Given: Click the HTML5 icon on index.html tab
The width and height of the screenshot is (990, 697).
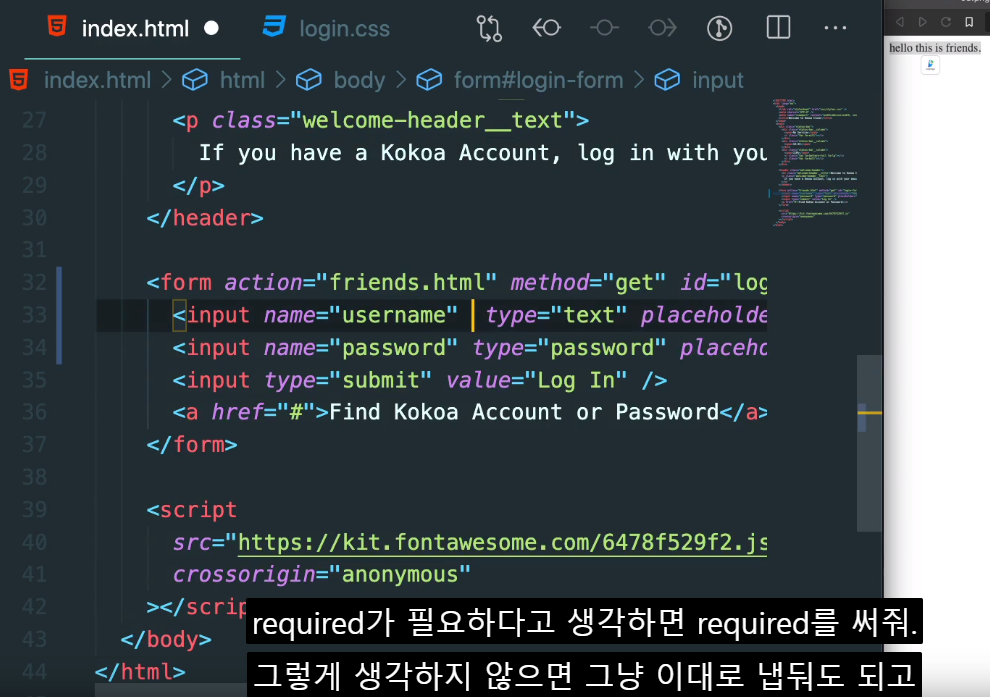Looking at the screenshot, I should 57,27.
